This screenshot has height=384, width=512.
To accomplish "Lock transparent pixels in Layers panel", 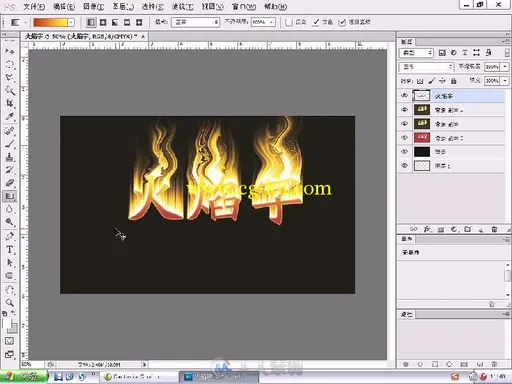I will point(420,81).
